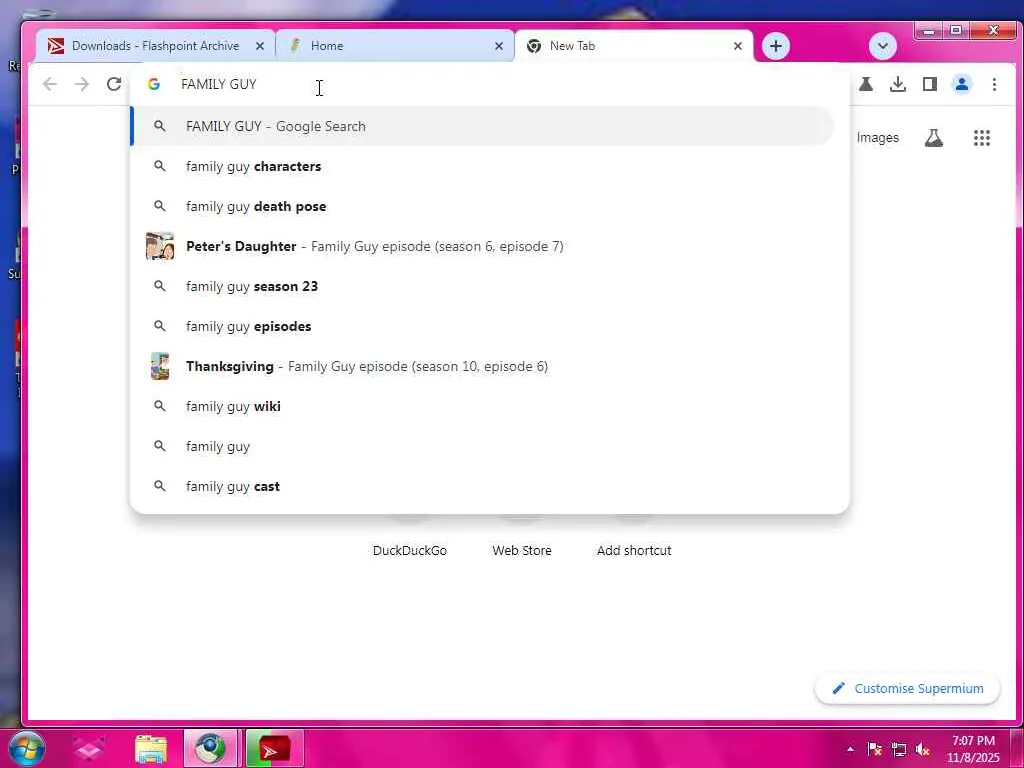
Task: Open Google apps grid icon
Action: click(982, 138)
